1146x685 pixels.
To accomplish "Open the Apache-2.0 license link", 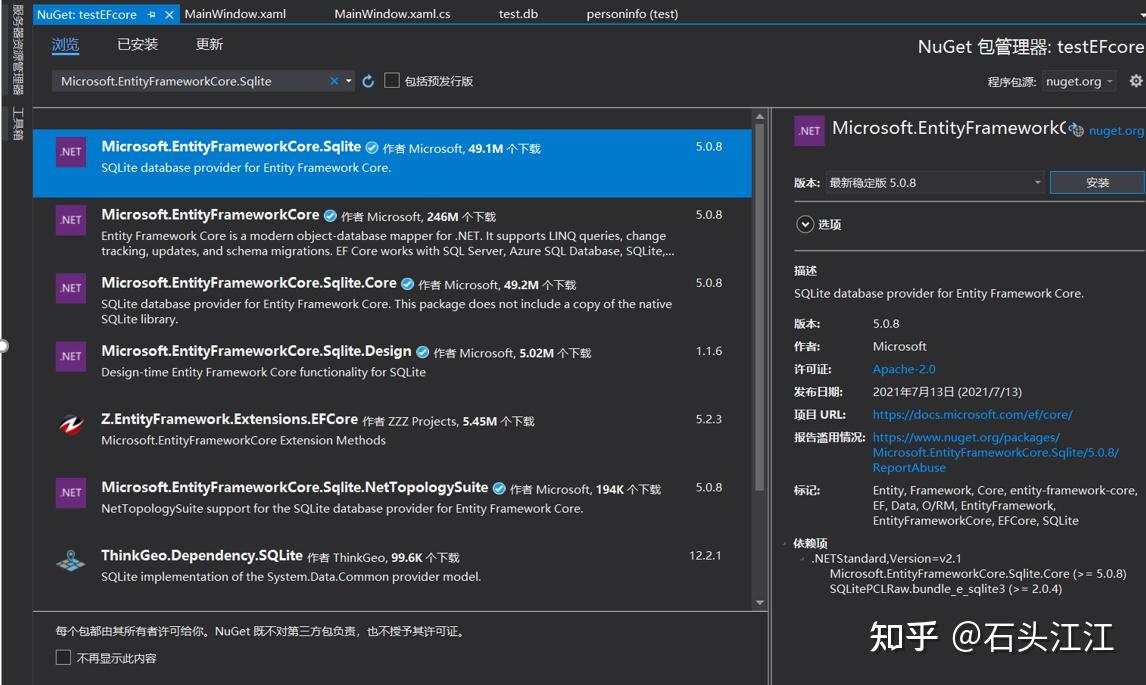I will coord(903,368).
